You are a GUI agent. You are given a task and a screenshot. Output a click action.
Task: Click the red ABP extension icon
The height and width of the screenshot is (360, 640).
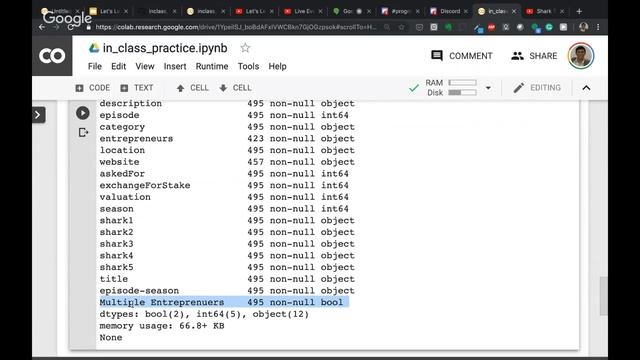point(491,27)
